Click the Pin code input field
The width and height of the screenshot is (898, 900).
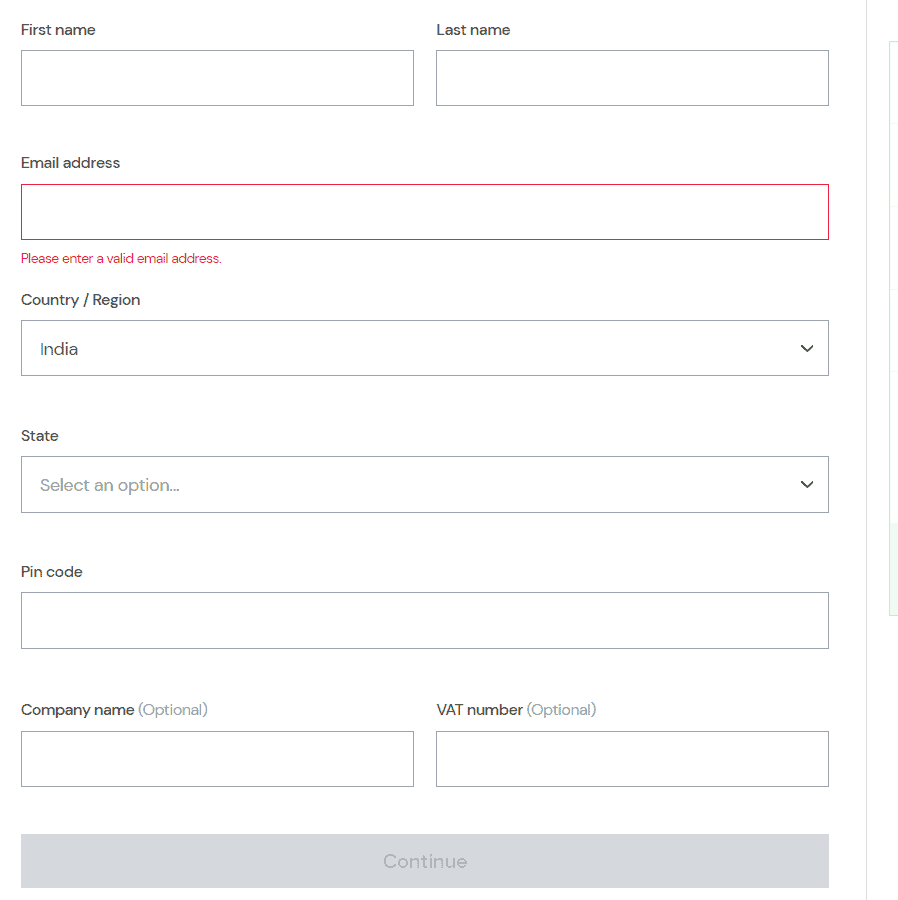tap(425, 620)
